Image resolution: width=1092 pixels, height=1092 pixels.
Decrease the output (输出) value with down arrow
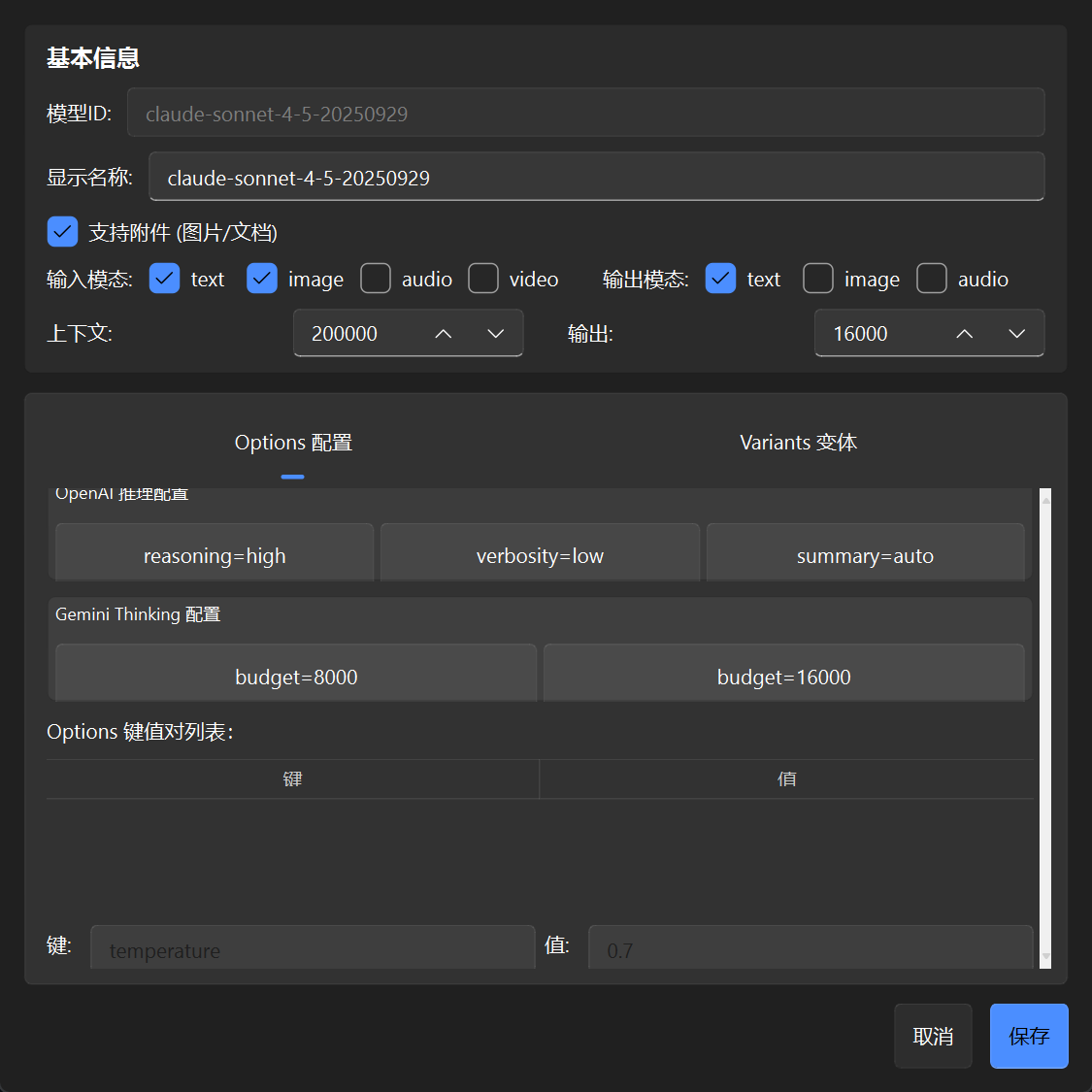1017,334
